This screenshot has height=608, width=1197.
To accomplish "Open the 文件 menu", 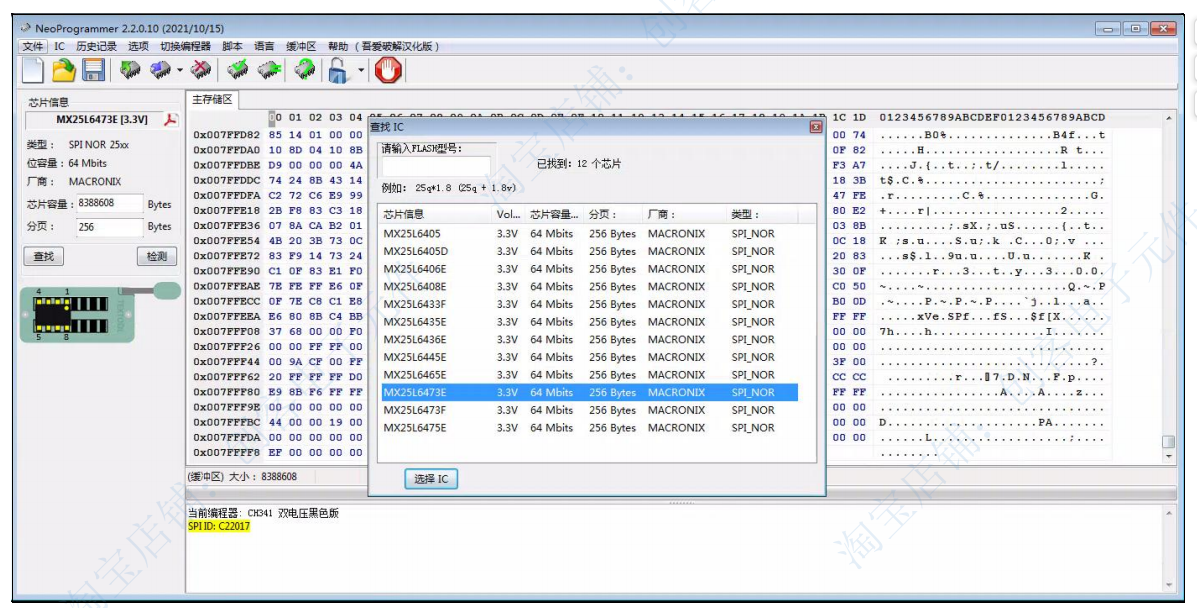I will (33, 46).
